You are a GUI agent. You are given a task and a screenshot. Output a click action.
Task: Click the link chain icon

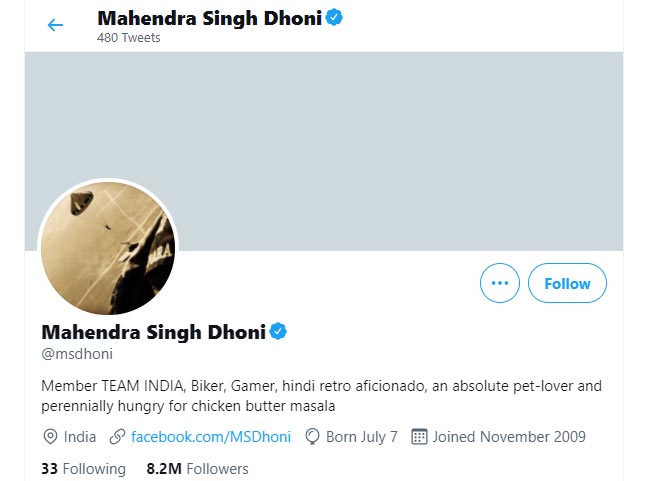(117, 437)
